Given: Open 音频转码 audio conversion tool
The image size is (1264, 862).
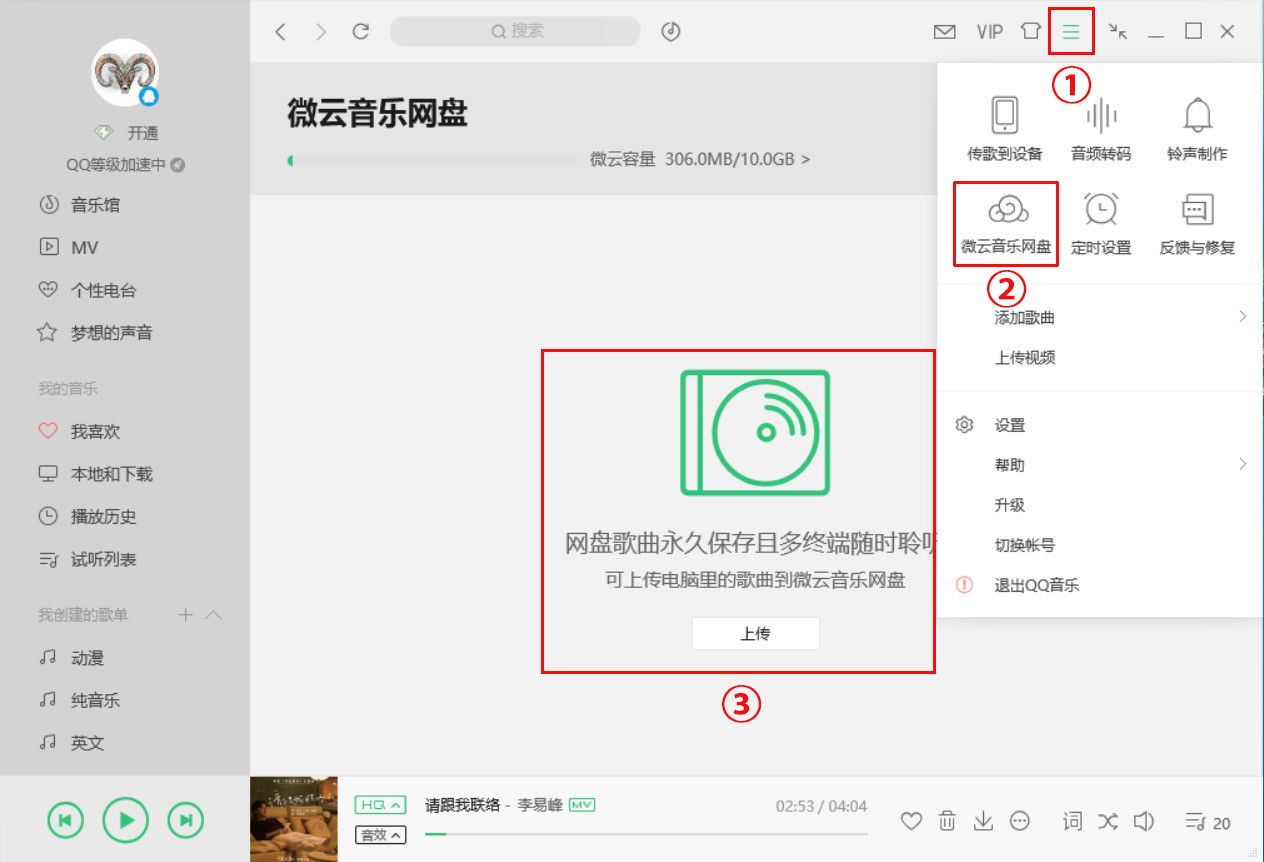Looking at the screenshot, I should click(x=1101, y=128).
